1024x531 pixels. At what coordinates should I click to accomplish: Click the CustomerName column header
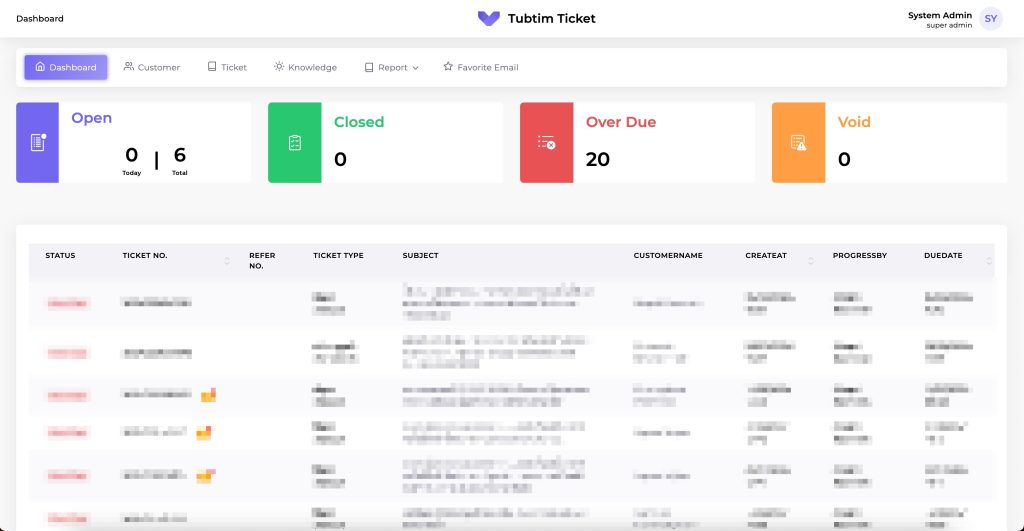point(668,256)
